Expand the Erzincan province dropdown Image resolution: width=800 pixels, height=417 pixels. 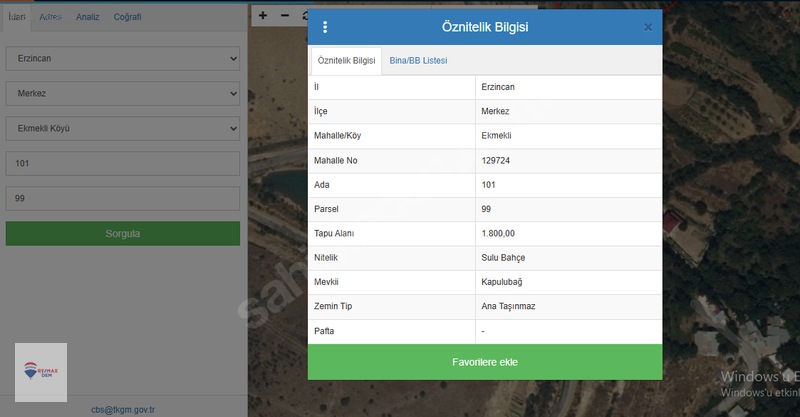[x=122, y=58]
